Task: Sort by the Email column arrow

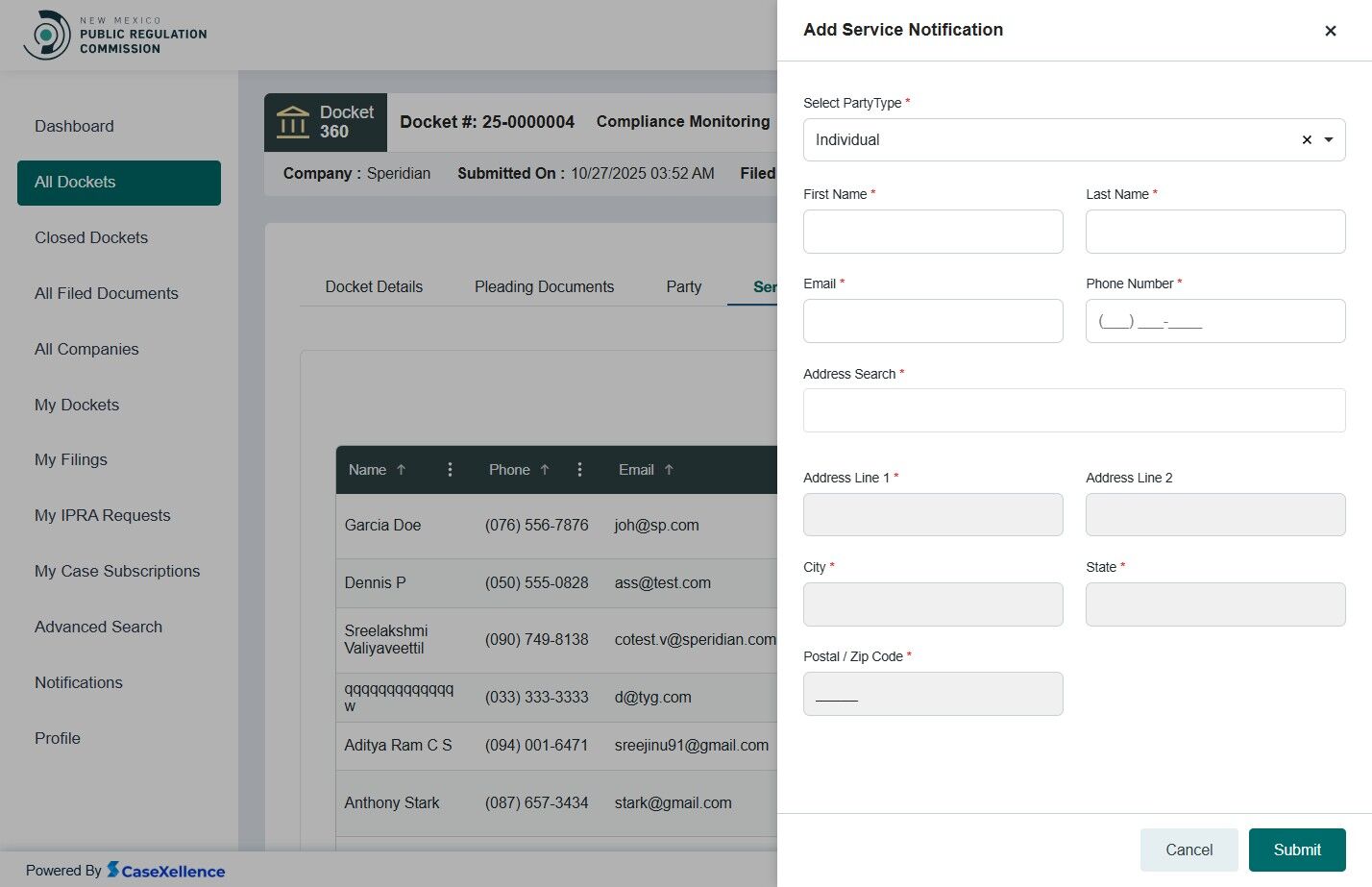Action: click(x=669, y=470)
